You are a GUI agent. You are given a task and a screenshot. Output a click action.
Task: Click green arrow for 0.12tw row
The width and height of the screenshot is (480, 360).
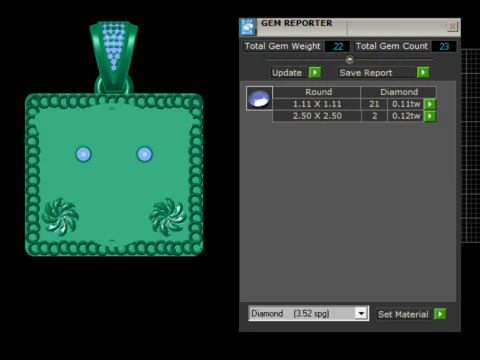point(430,116)
